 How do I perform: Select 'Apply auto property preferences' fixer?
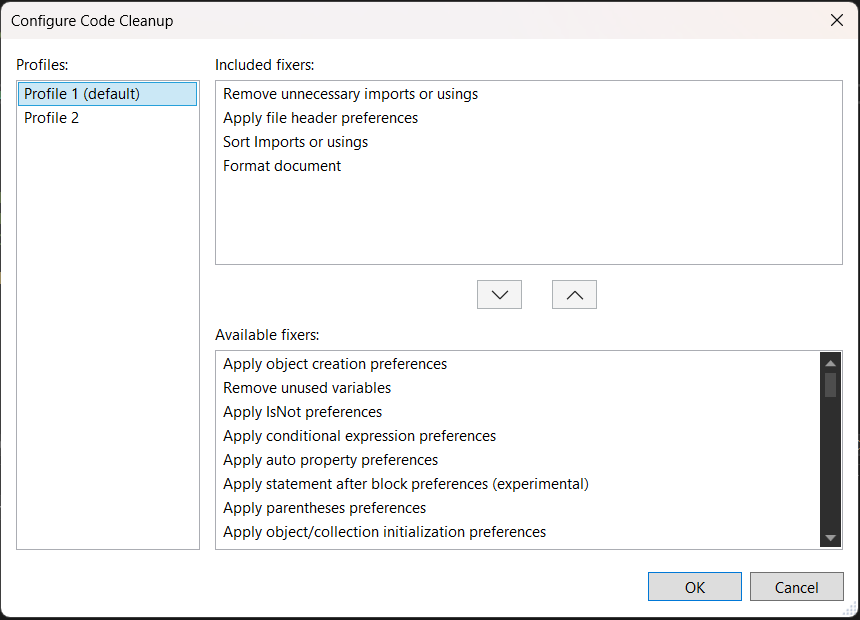tap(330, 460)
